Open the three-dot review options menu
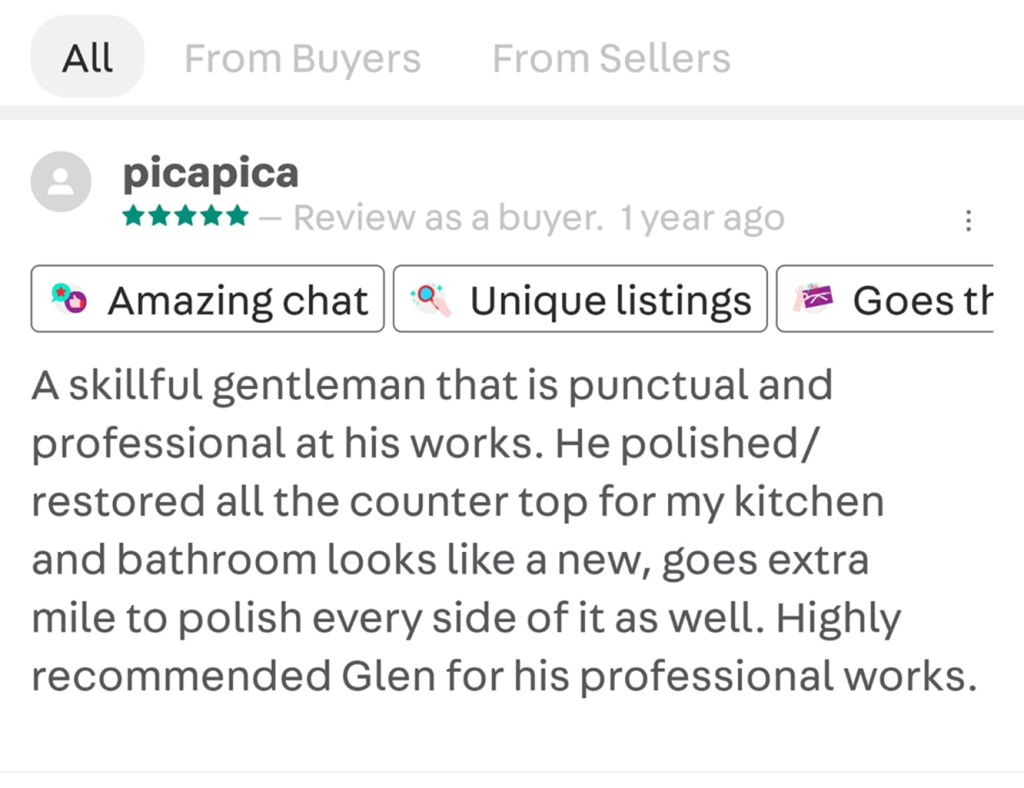The image size is (1024, 788). tap(967, 220)
